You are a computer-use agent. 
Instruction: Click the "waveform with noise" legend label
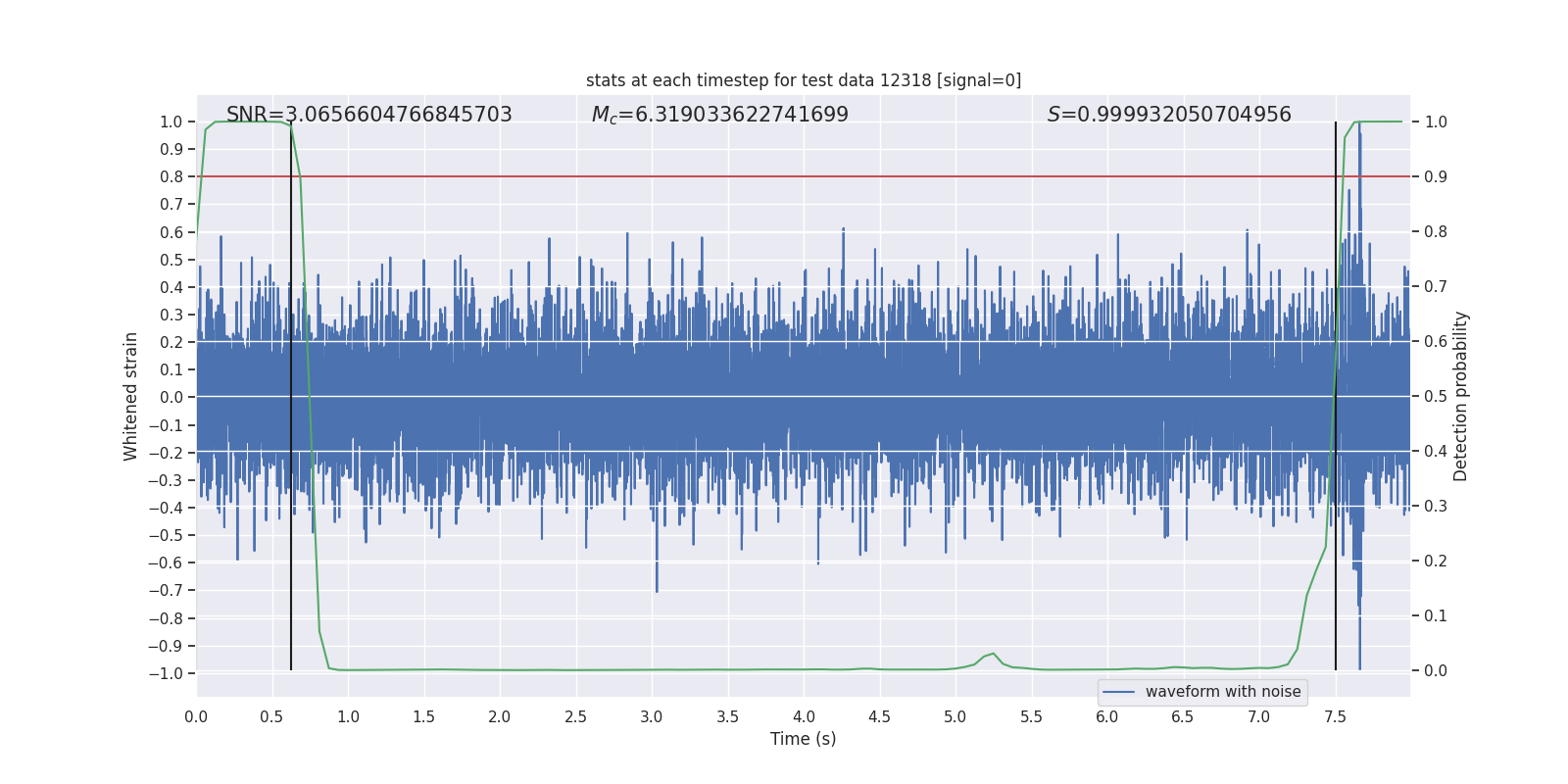coord(1222,692)
